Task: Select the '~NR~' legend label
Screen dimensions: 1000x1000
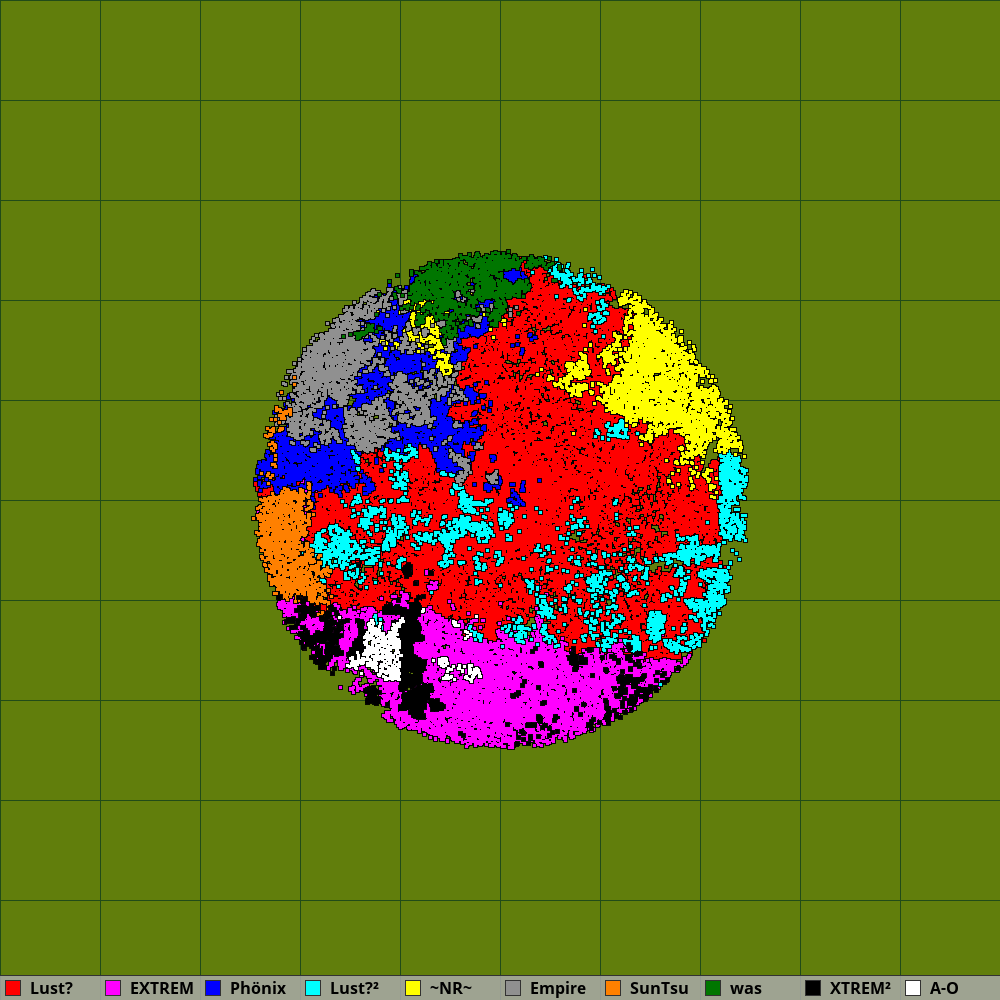Action: [450, 988]
